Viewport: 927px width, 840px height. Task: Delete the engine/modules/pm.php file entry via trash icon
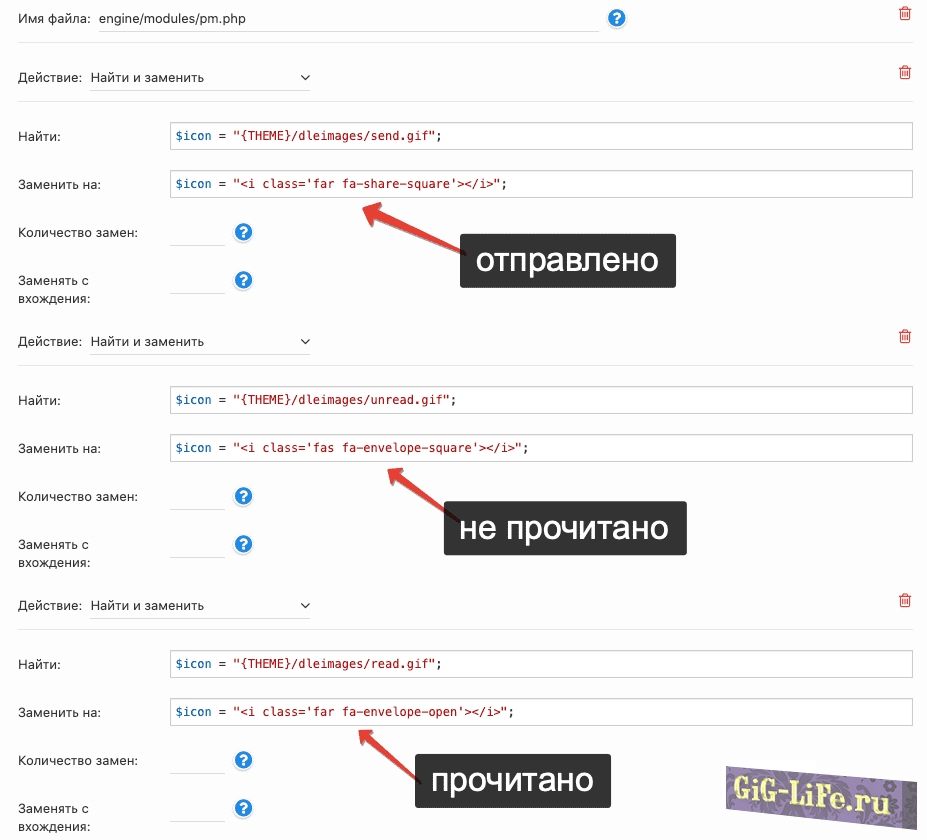[905, 13]
